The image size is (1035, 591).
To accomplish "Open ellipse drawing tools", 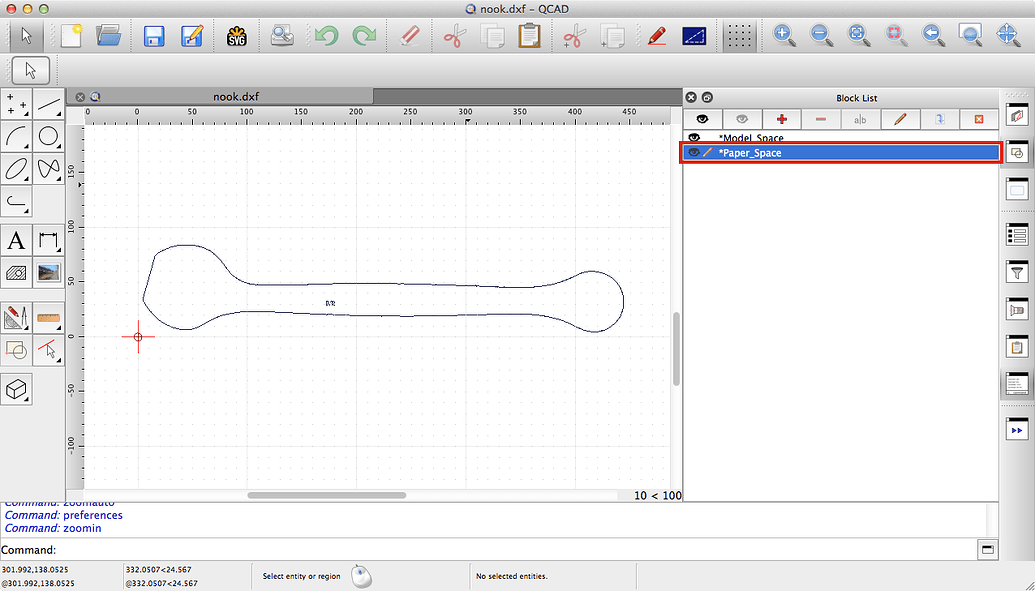I will pyautogui.click(x=17, y=169).
